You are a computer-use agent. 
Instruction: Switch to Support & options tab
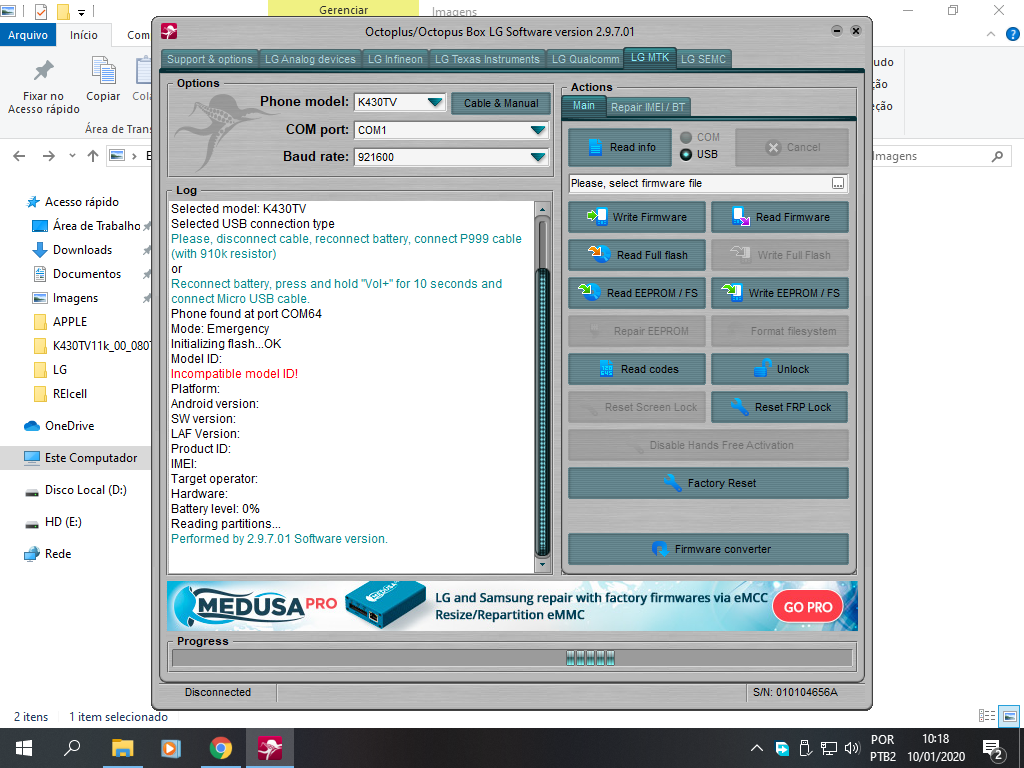(x=210, y=59)
